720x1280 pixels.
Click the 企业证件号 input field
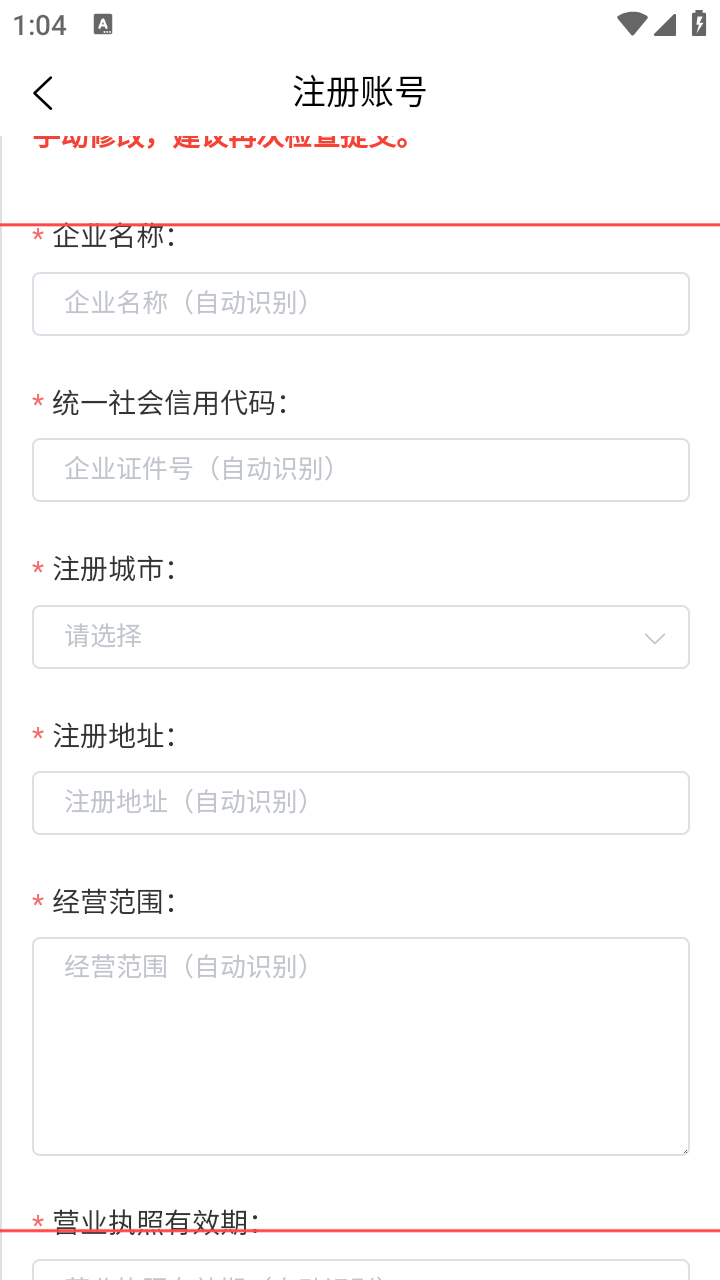point(360,470)
